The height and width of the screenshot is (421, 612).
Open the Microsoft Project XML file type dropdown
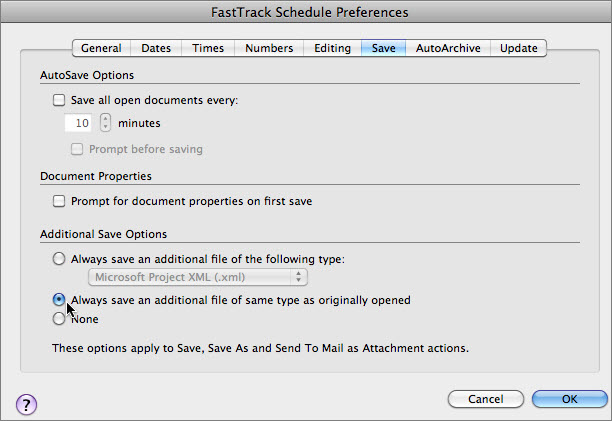(x=198, y=277)
